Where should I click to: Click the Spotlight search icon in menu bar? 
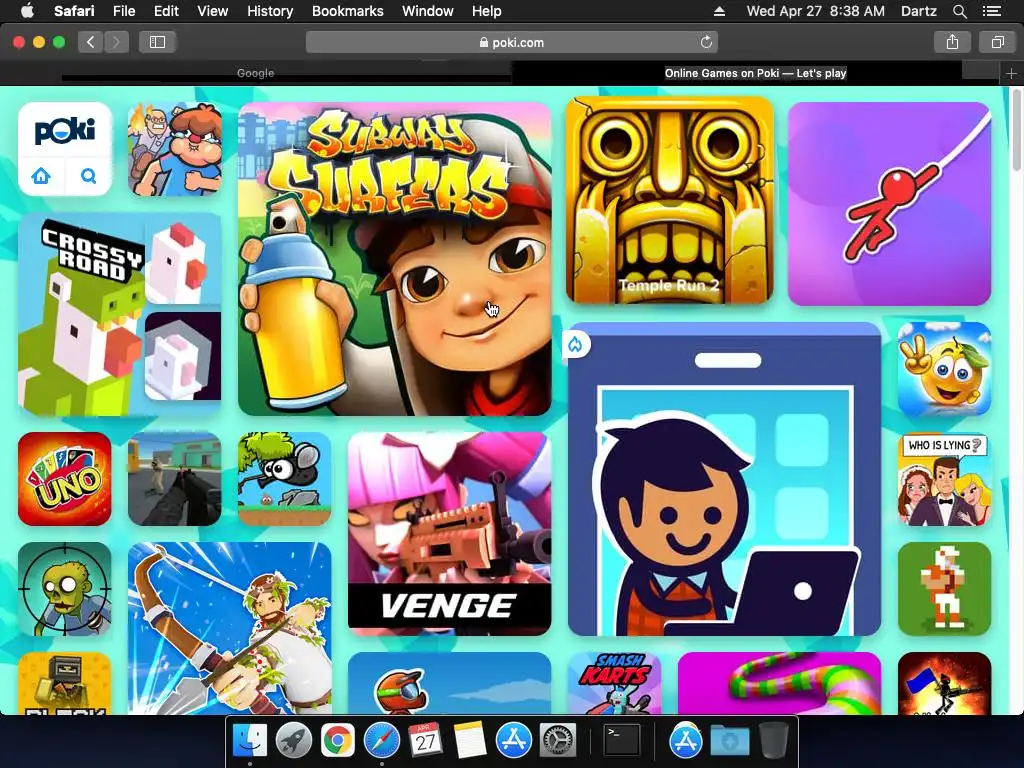coord(959,11)
